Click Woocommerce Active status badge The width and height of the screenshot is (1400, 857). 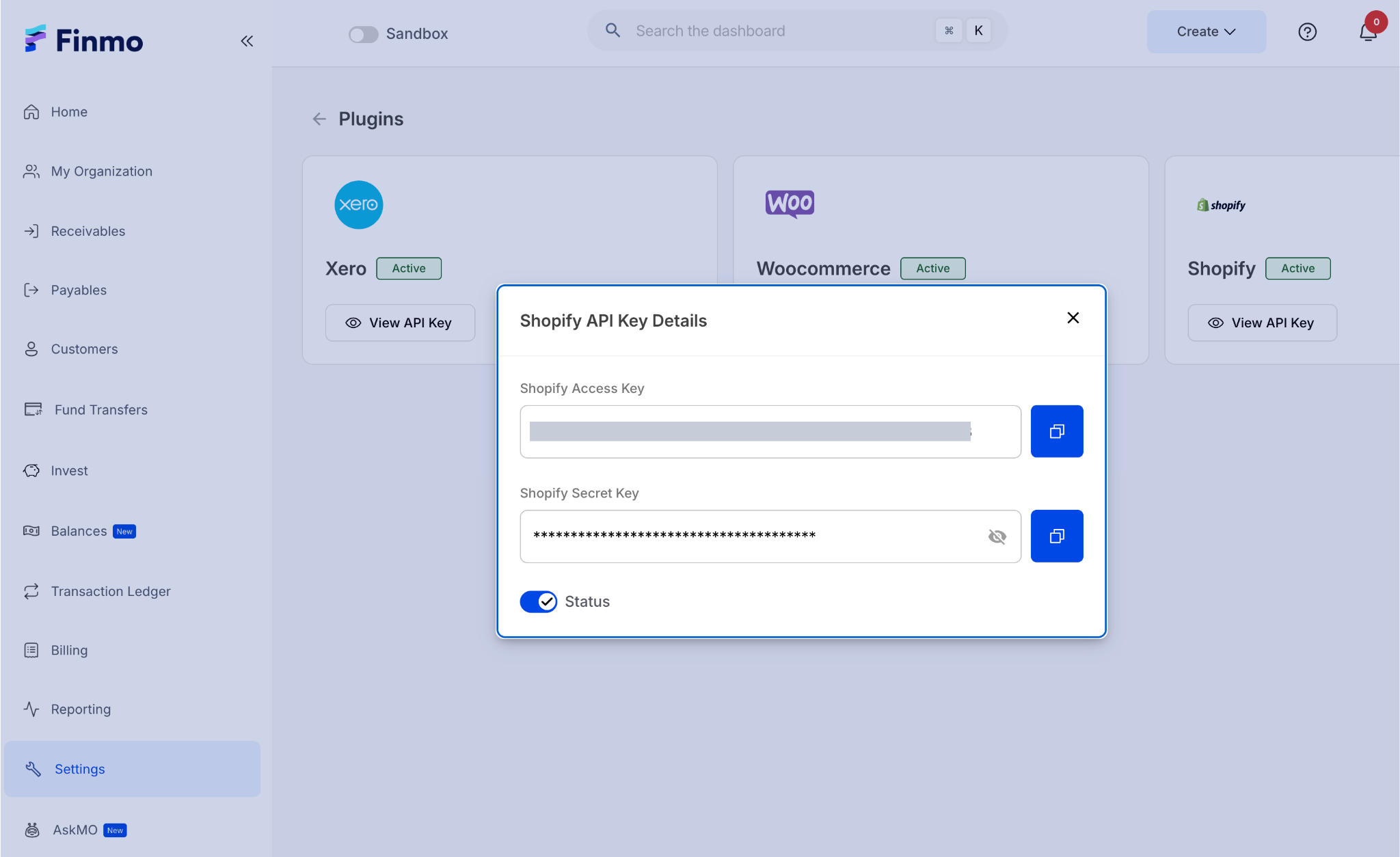(933, 269)
